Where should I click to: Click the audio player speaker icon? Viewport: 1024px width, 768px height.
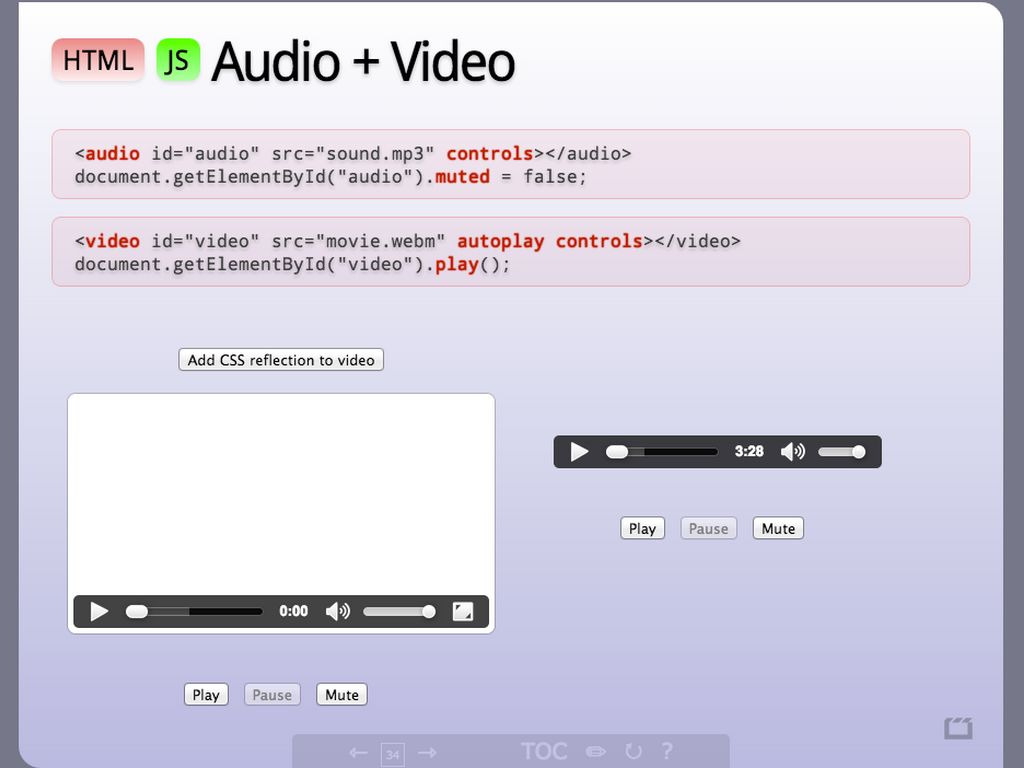coord(792,452)
